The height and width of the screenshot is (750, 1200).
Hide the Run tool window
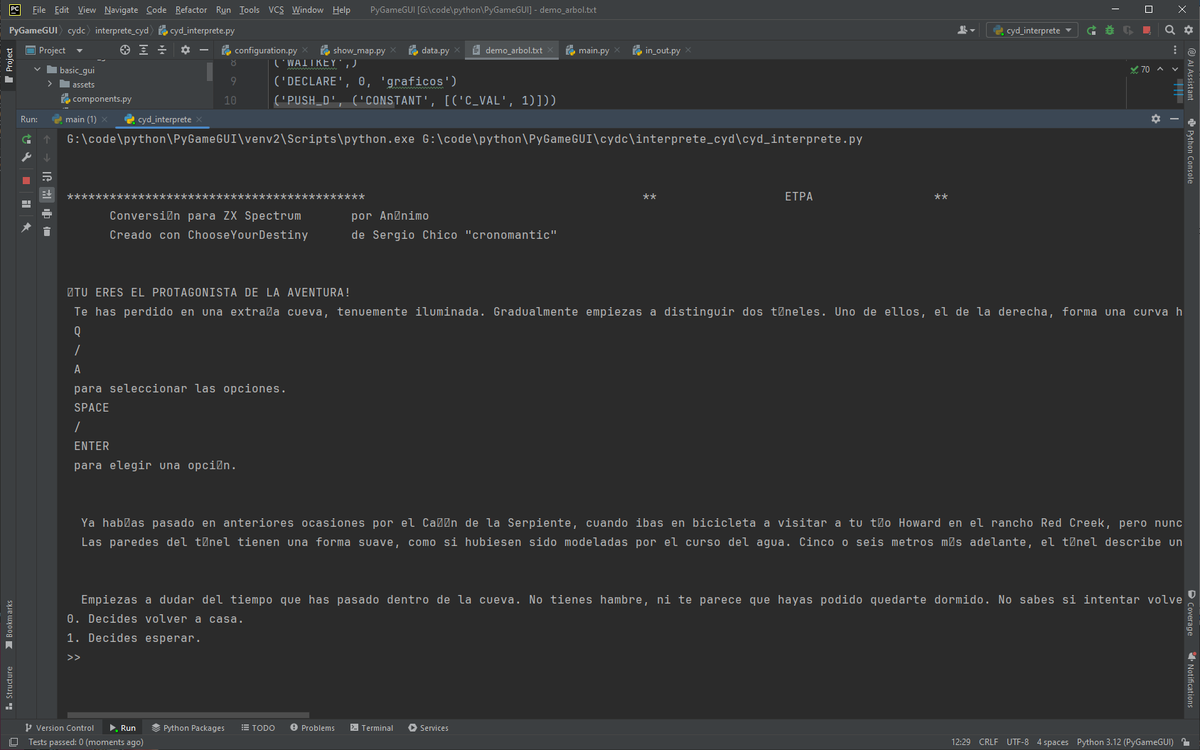(1174, 119)
